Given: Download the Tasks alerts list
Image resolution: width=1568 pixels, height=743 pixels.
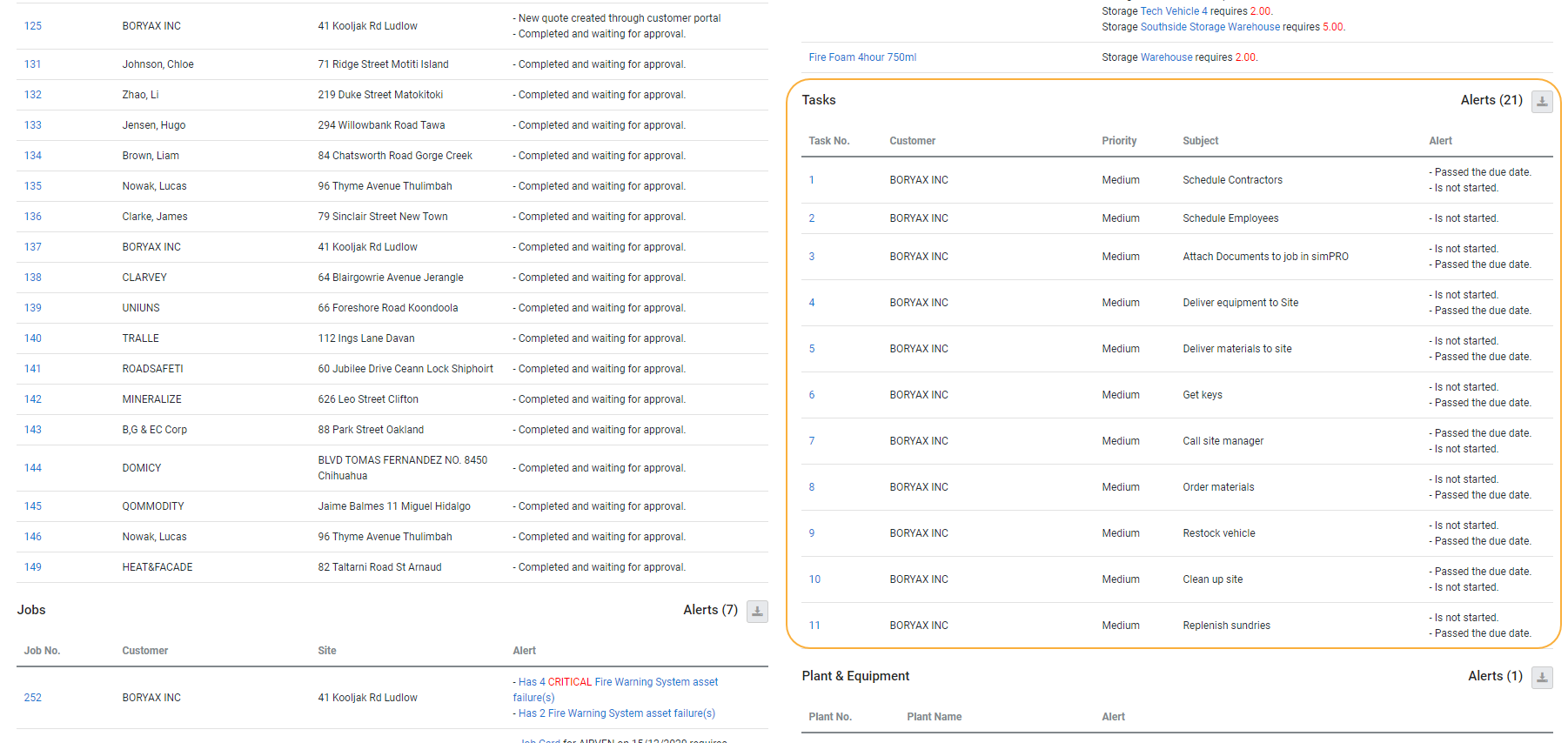Looking at the screenshot, I should click(1541, 102).
